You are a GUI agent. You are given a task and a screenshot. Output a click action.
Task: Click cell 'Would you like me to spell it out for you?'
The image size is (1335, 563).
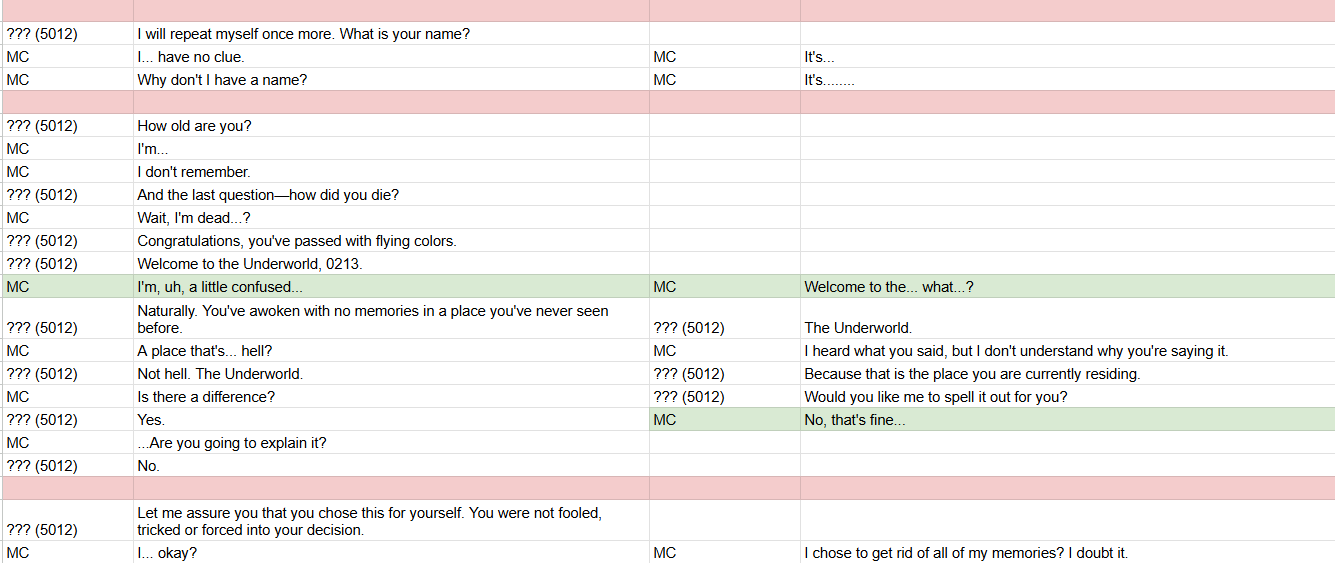pos(1067,397)
